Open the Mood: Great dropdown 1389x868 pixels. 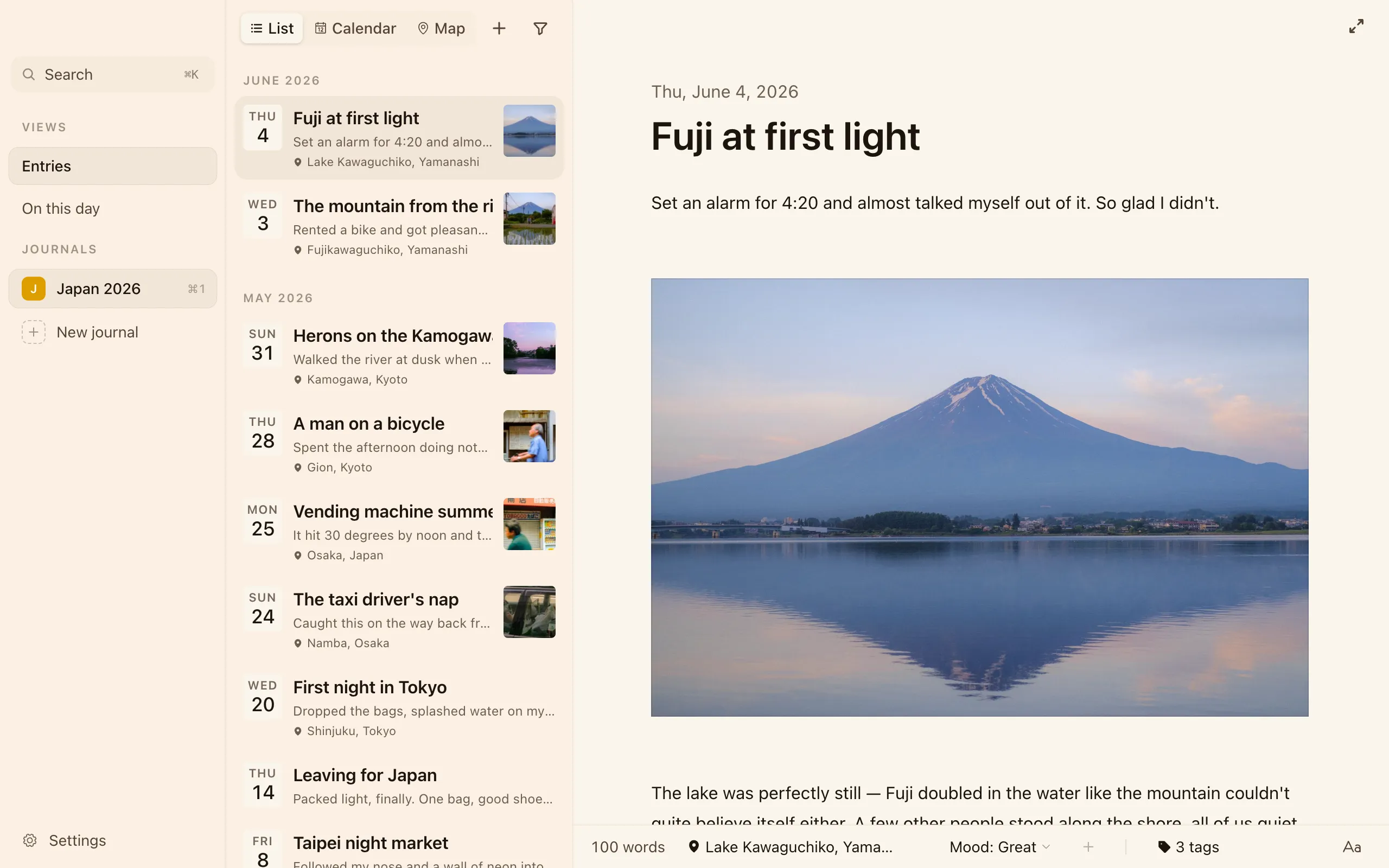coord(1000,847)
